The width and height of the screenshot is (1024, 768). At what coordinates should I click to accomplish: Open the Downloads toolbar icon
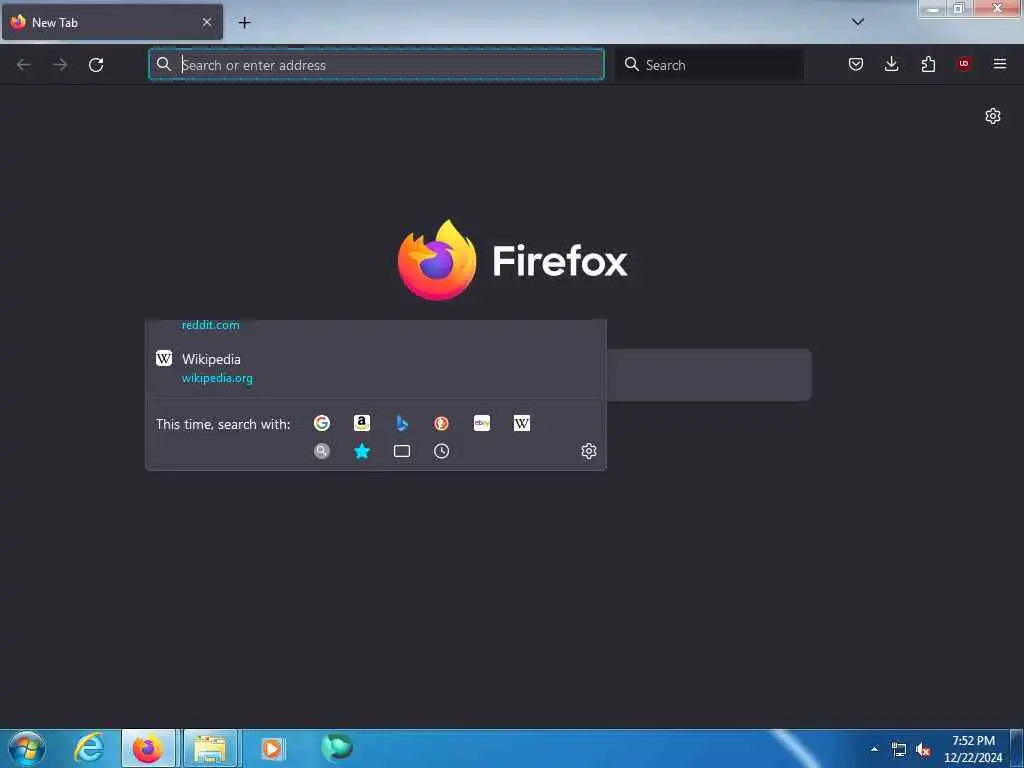point(891,64)
